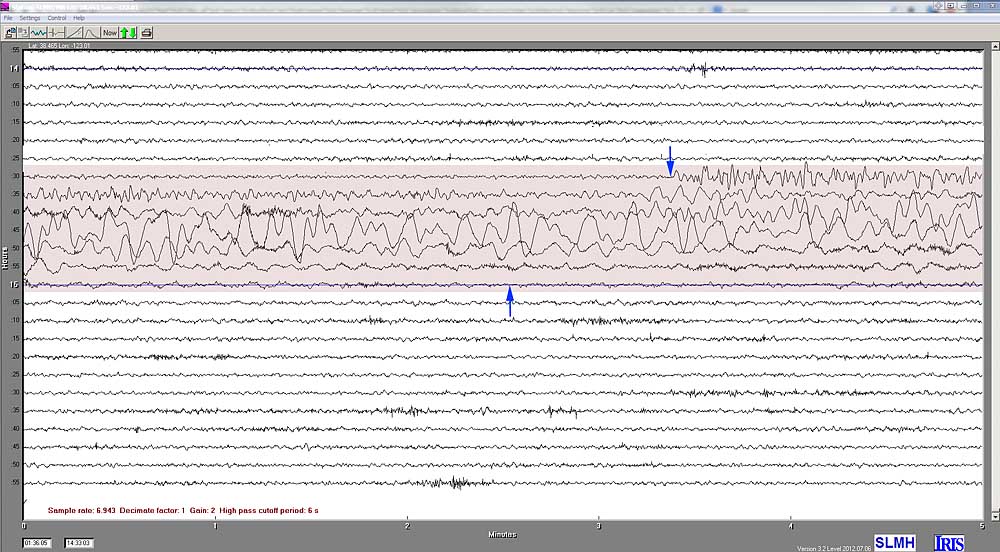Screen dimensions: 1000x552
Task: Click the hour 15 label on left axis
Action: [14, 285]
